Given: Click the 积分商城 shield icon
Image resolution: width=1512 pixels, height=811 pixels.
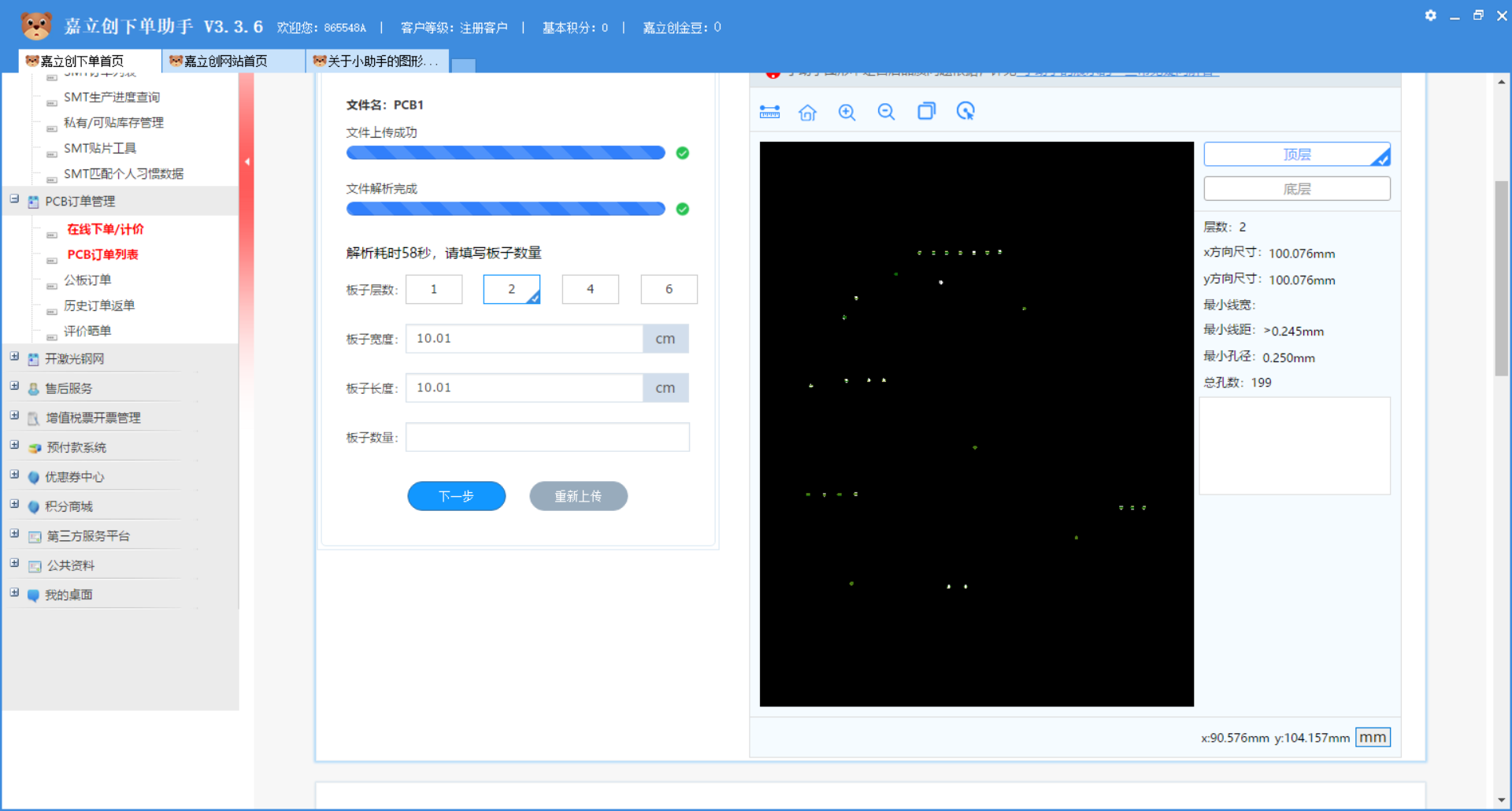Looking at the screenshot, I should [x=33, y=507].
